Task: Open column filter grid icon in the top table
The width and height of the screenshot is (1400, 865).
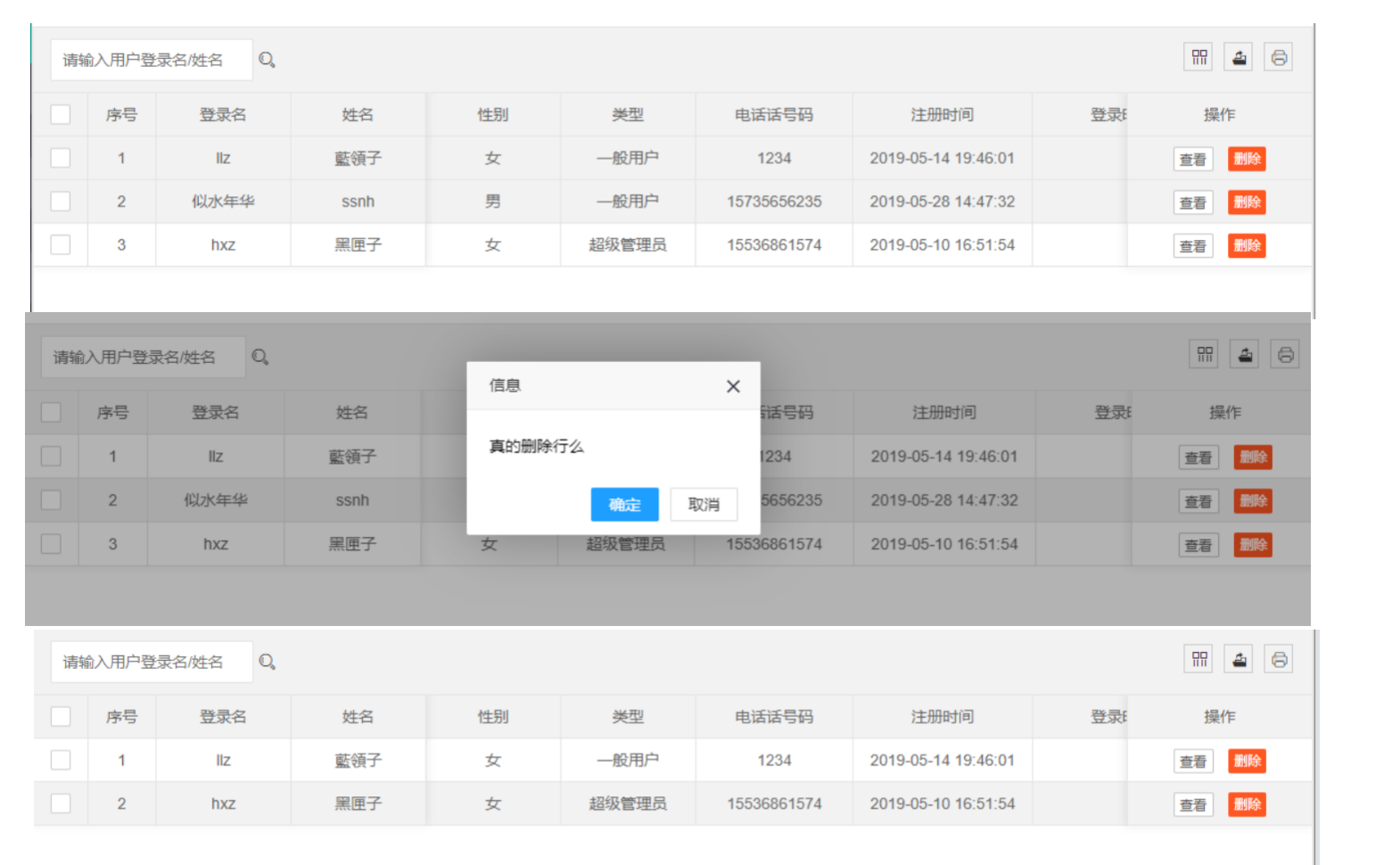Action: pyautogui.click(x=1199, y=57)
